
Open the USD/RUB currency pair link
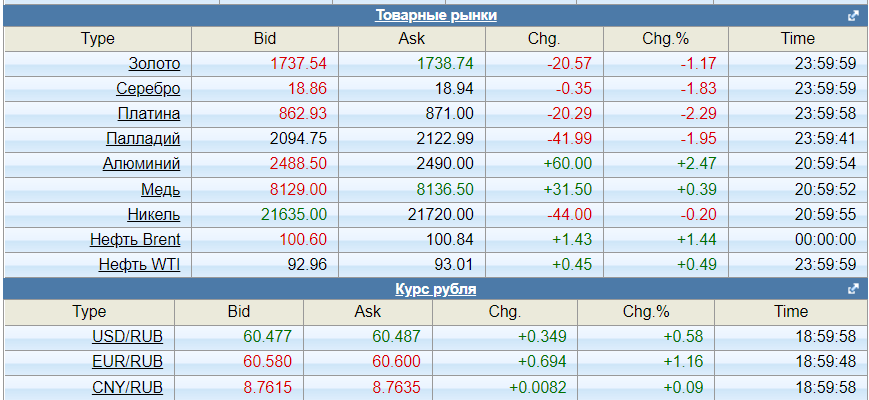click(127, 337)
